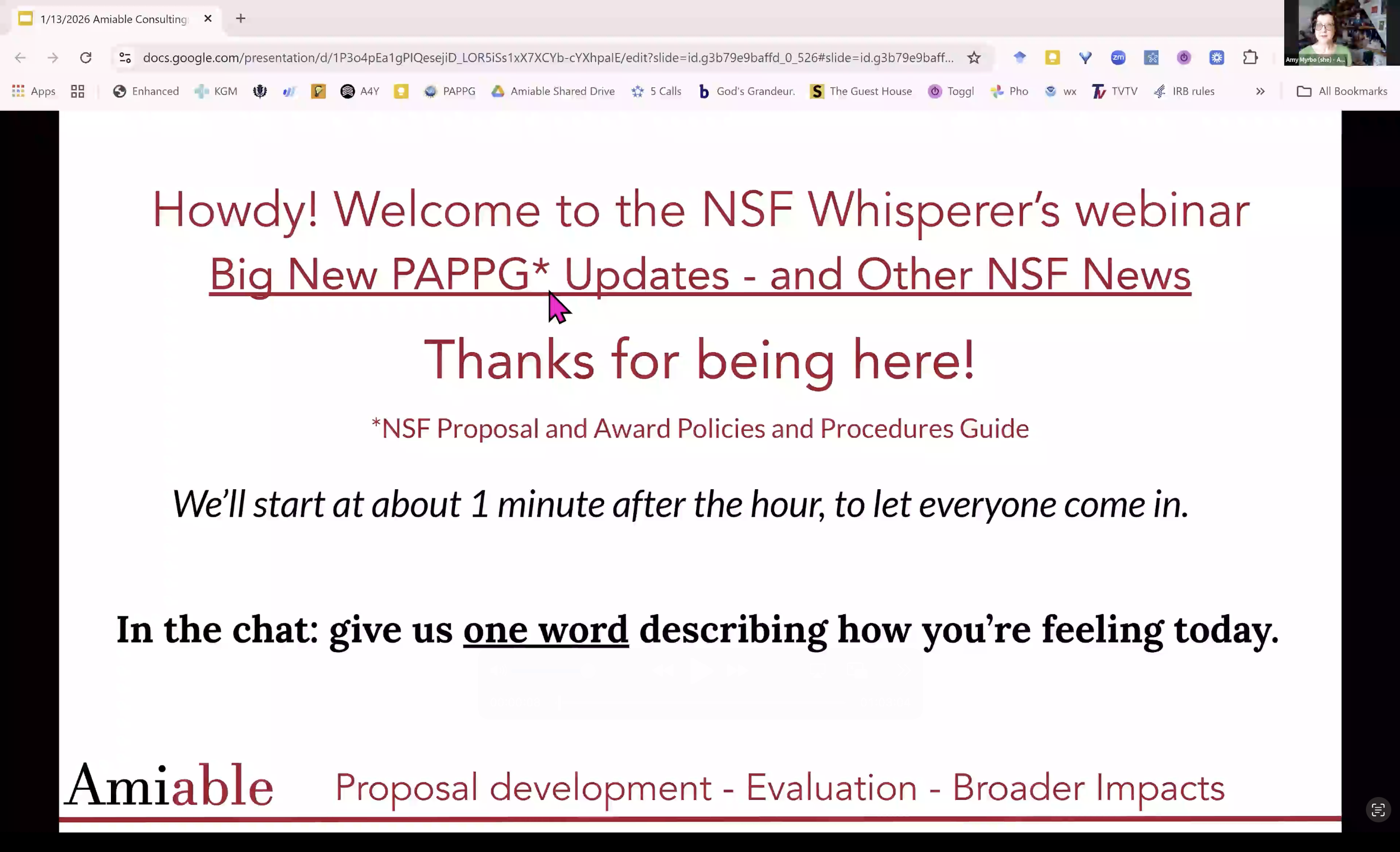The width and height of the screenshot is (1400, 852).
Task: Click the Google Keep yellow extension icon
Action: click(x=1052, y=57)
